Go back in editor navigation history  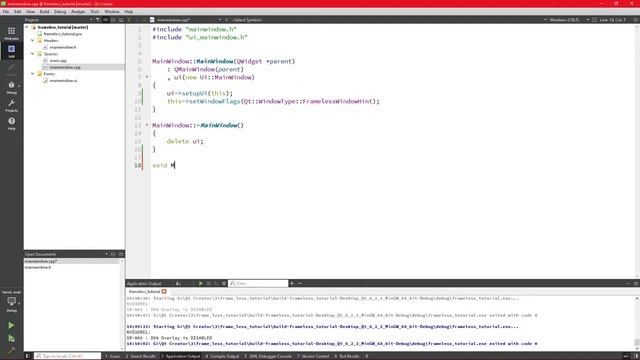[x=130, y=20]
